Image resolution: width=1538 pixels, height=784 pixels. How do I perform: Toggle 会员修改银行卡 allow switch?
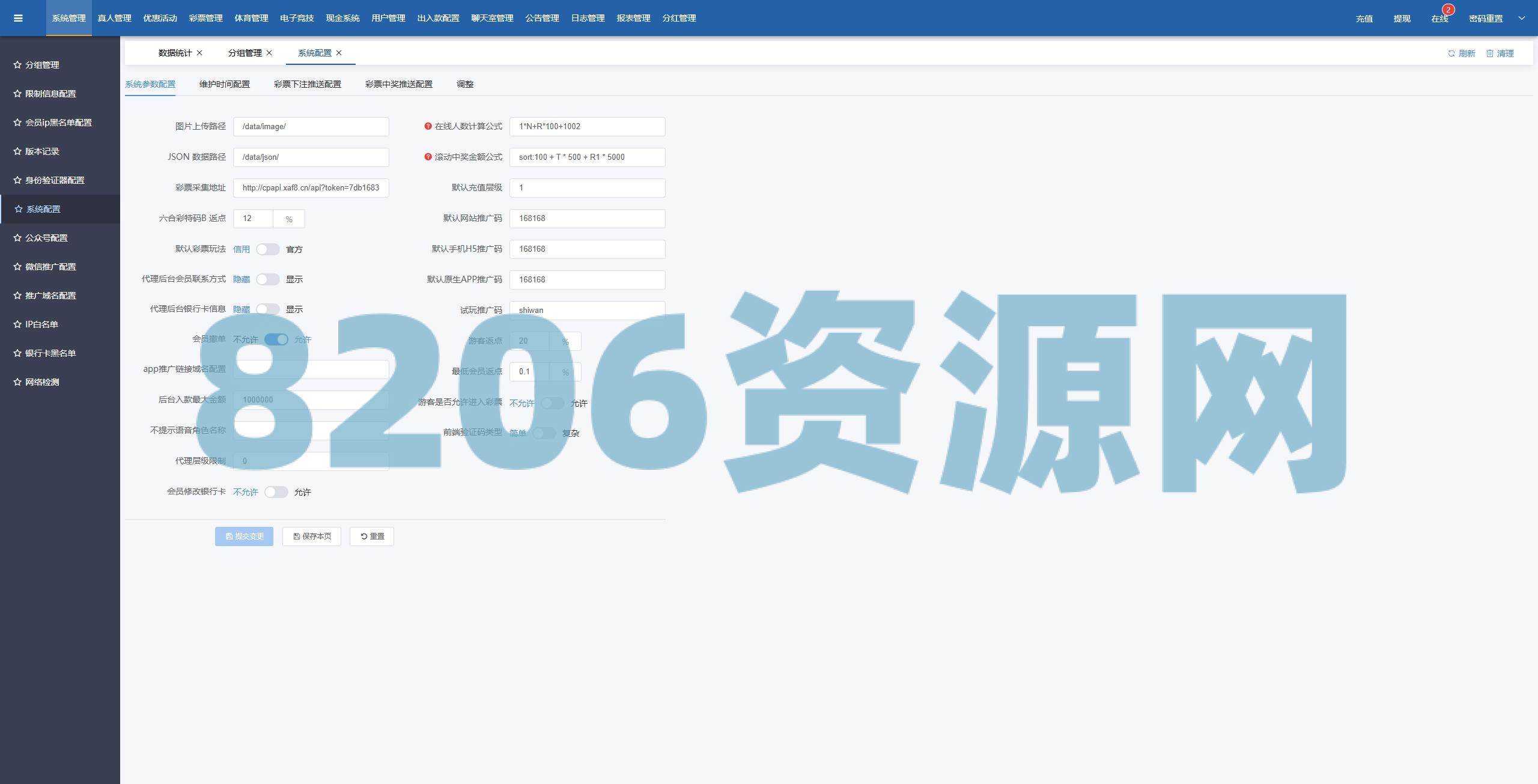(276, 492)
